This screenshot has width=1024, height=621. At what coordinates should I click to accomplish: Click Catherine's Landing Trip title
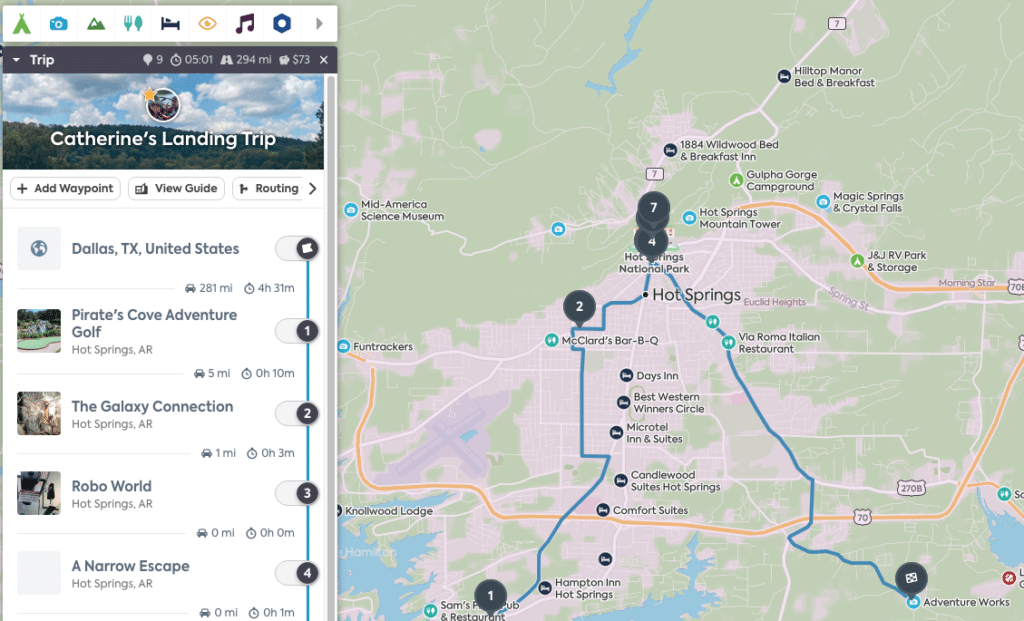pyautogui.click(x=163, y=139)
